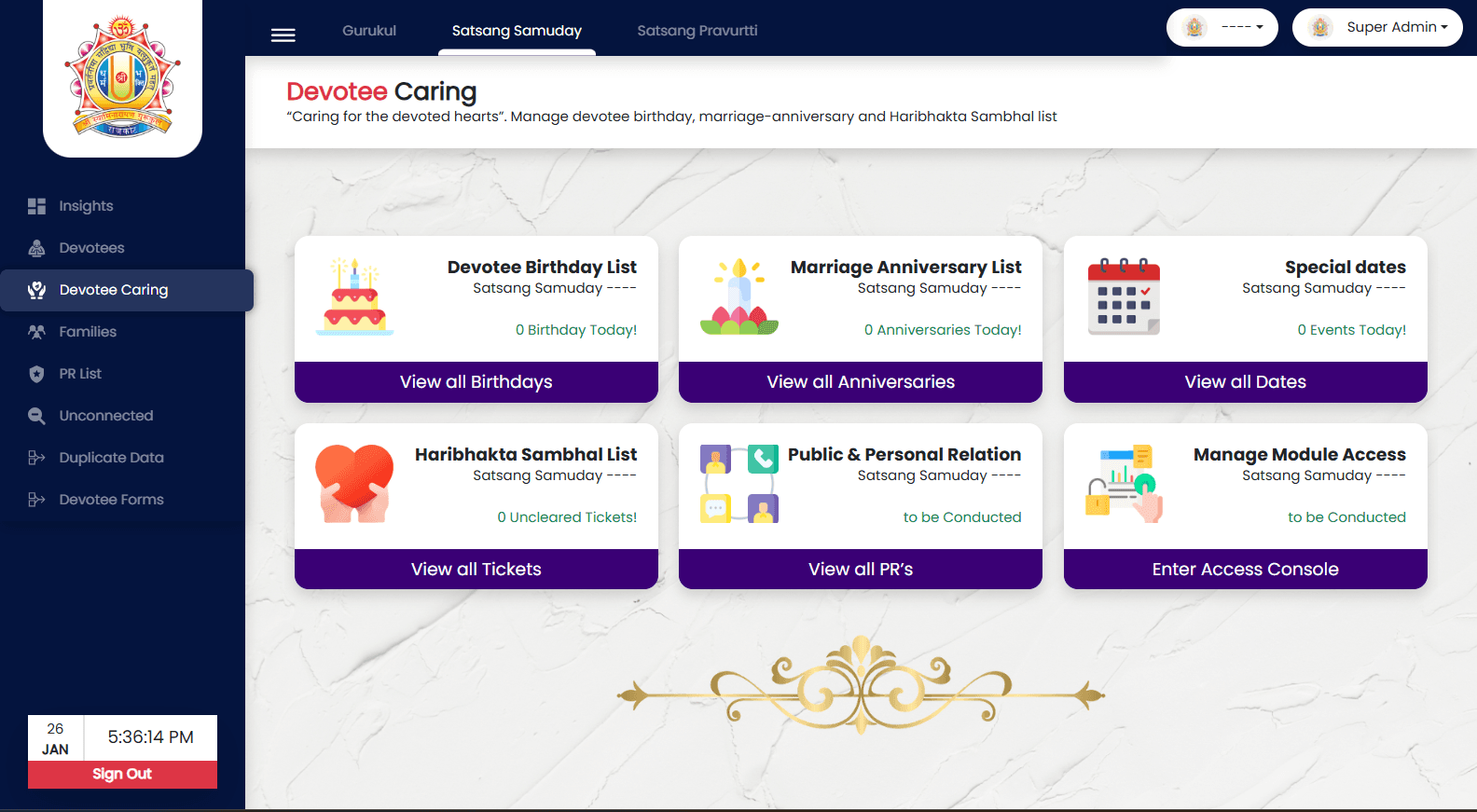Switch to the Satsang Pravurtti tab
Viewport: 1477px width, 812px height.
pos(697,31)
